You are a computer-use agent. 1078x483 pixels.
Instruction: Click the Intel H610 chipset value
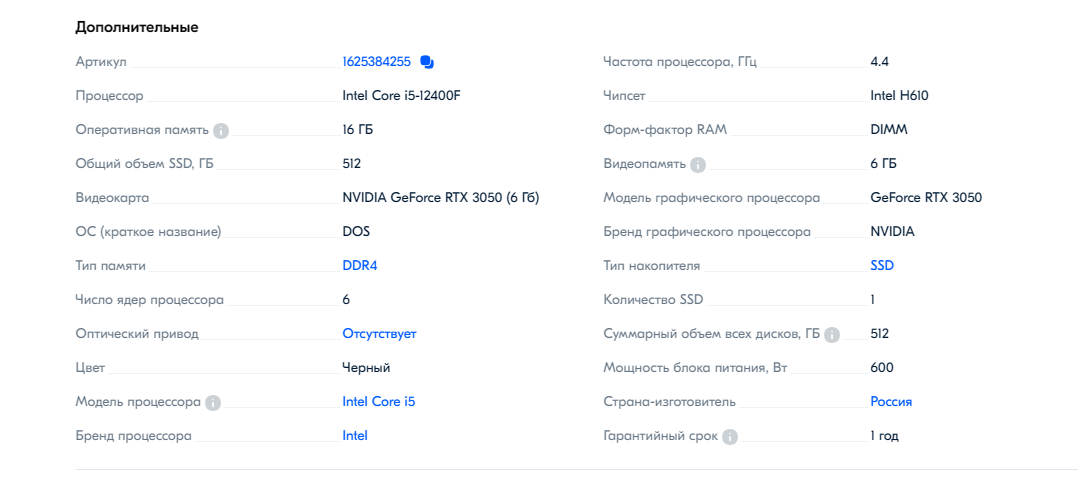point(899,96)
